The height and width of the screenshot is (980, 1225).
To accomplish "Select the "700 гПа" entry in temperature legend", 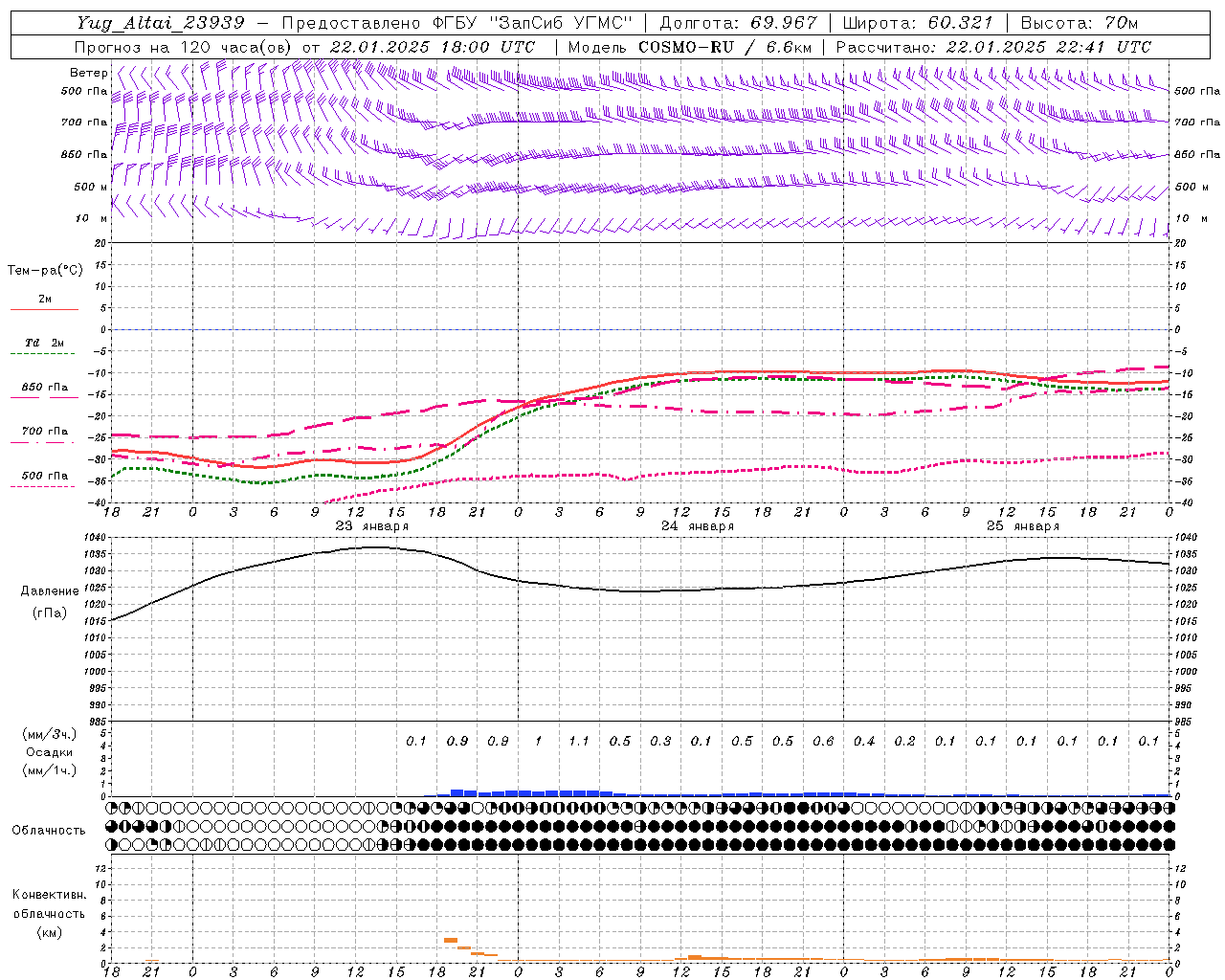I will click(x=45, y=432).
